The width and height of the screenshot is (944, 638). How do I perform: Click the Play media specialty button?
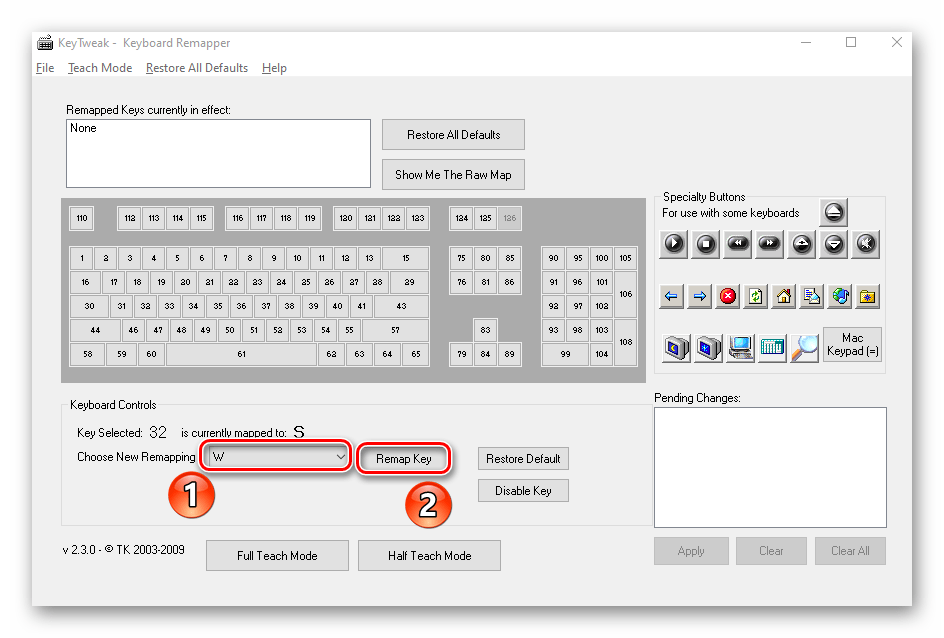tap(675, 243)
